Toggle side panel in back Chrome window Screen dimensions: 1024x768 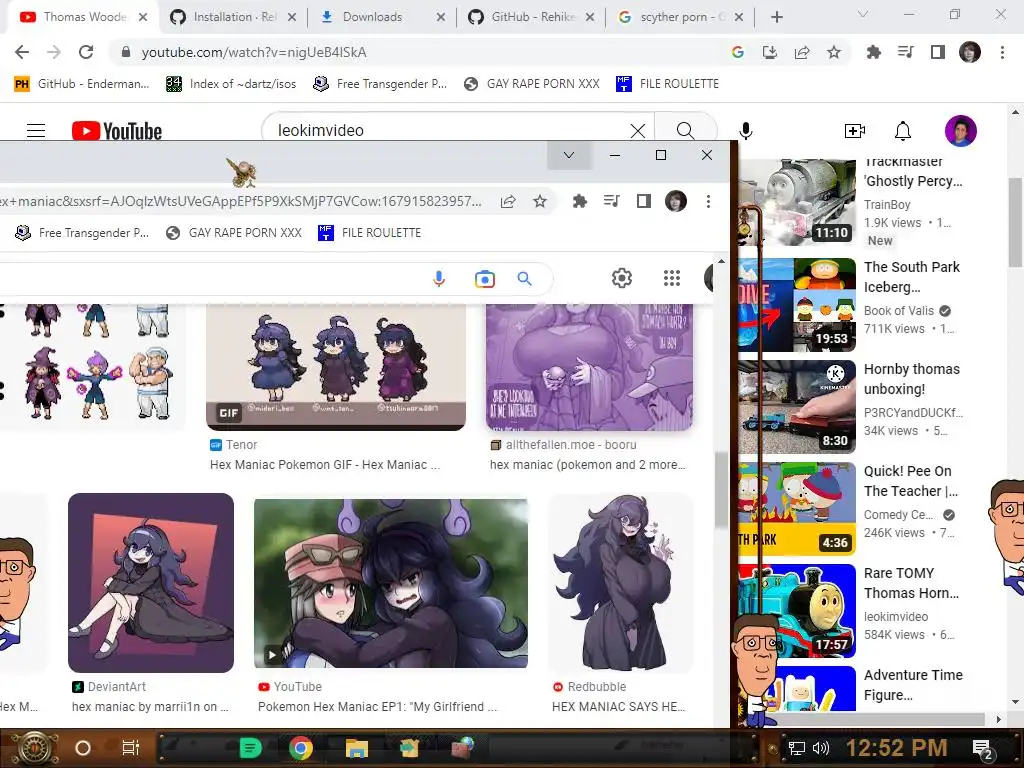(937, 52)
